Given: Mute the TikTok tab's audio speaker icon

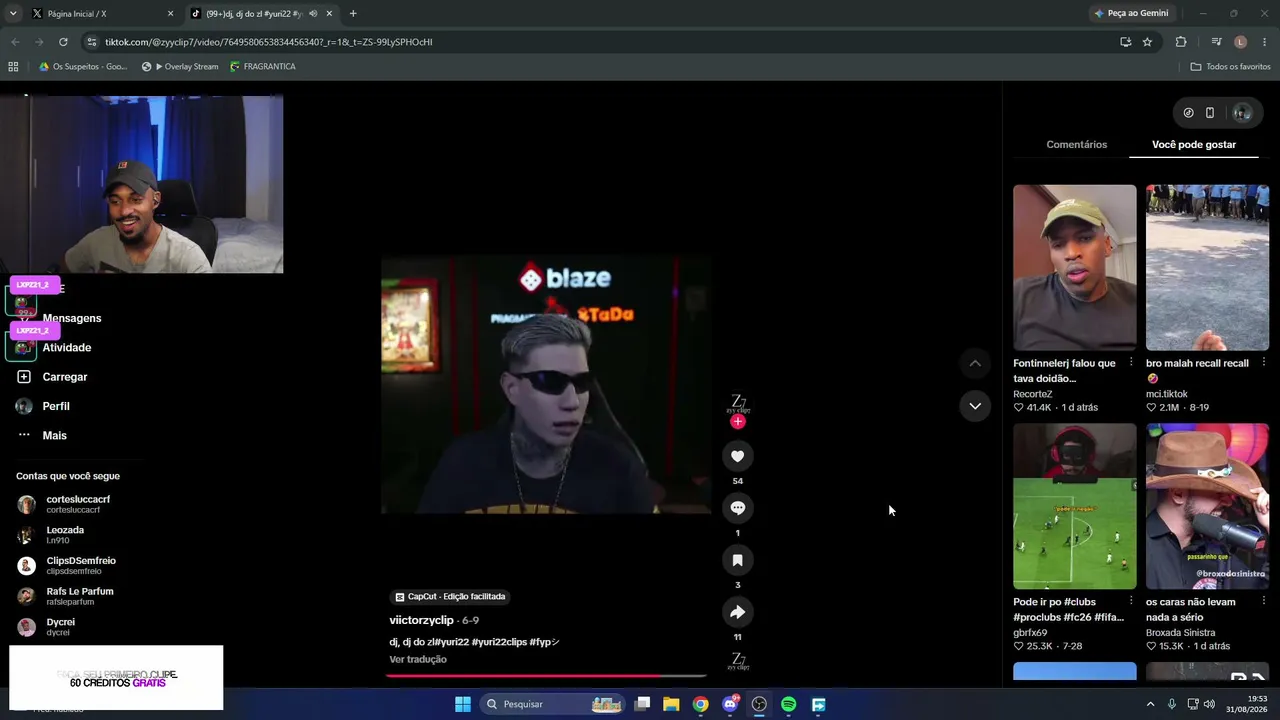Looking at the screenshot, I should [312, 14].
